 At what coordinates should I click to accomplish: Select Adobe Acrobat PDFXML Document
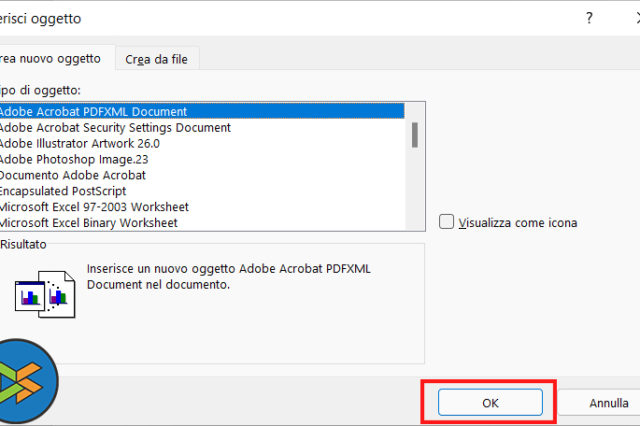(94, 112)
